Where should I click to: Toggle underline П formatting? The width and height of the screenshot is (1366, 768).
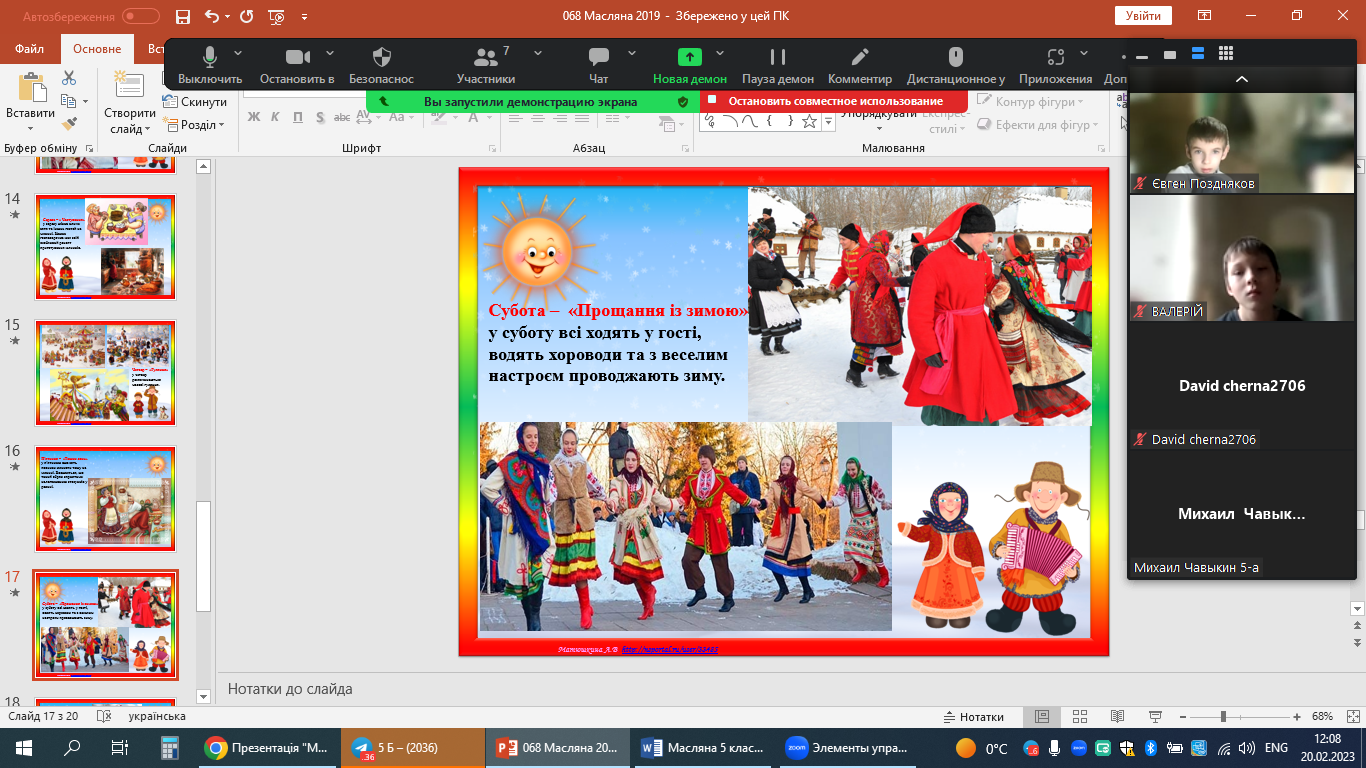(x=298, y=117)
